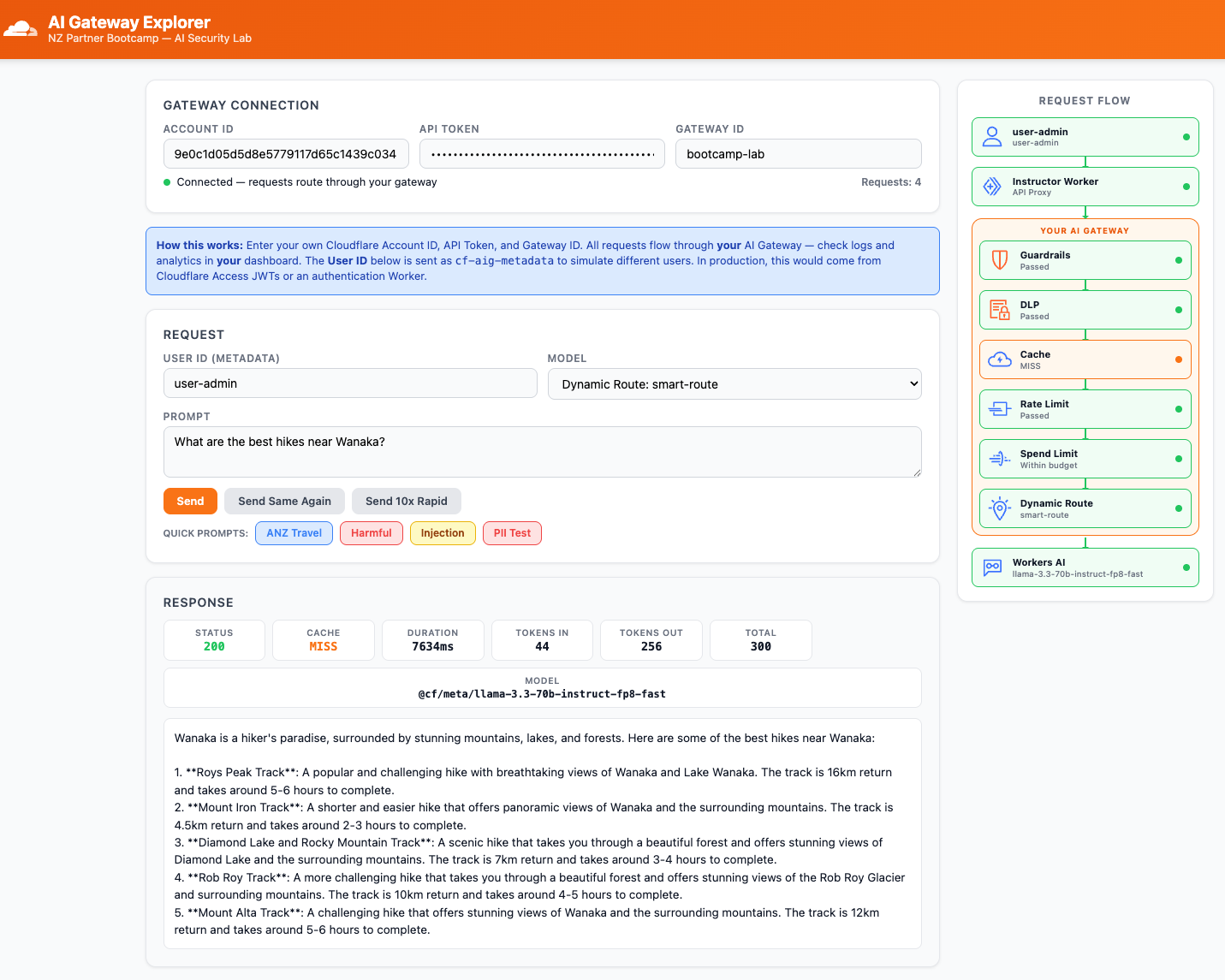The image size is (1225, 980).
Task: Click the Rate Limit icon
Action: pos(1000,409)
